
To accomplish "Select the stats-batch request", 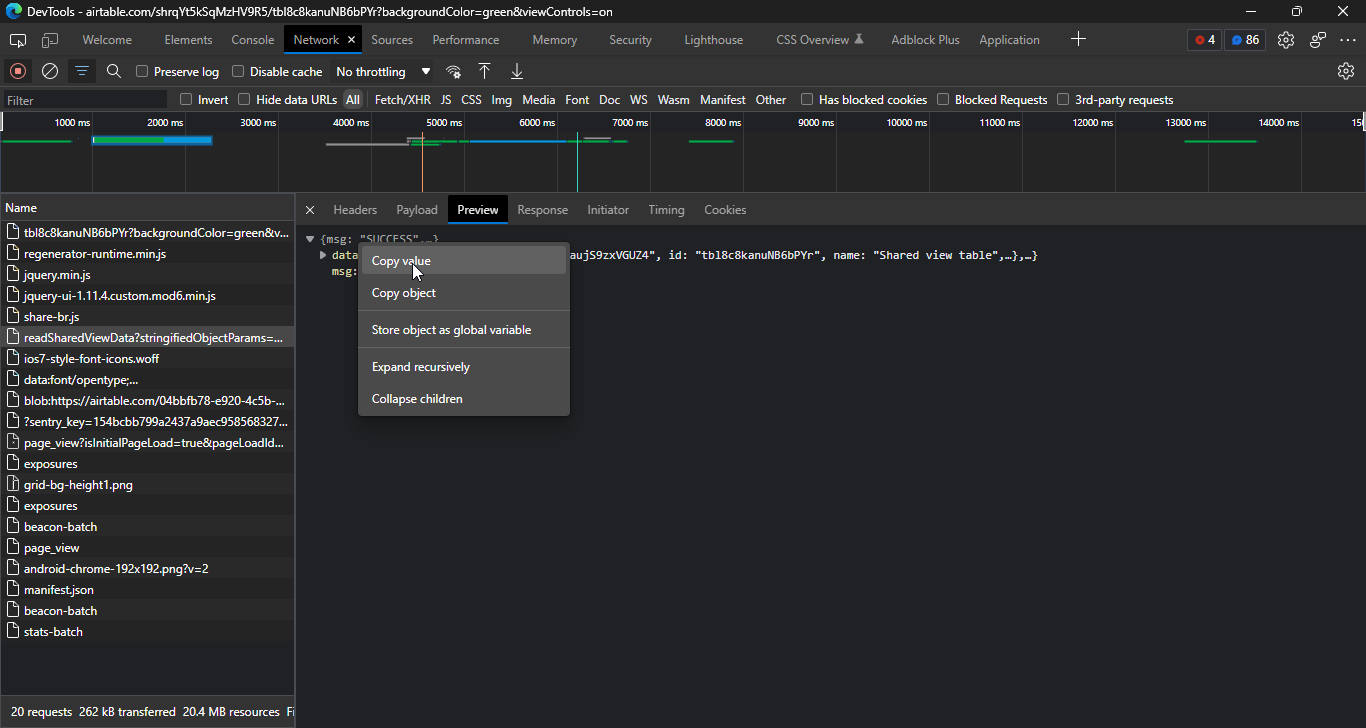I will (147, 632).
